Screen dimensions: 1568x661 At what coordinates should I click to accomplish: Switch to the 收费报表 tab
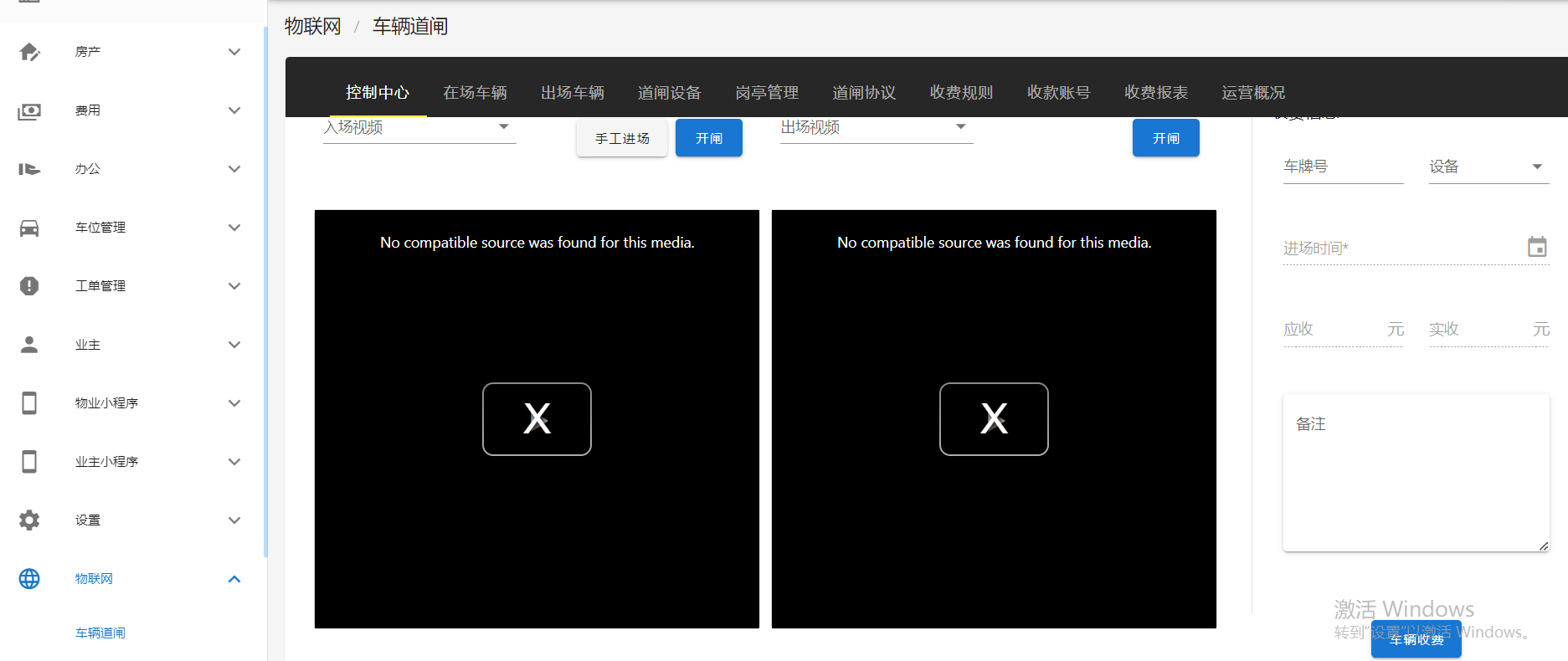[x=1156, y=93]
